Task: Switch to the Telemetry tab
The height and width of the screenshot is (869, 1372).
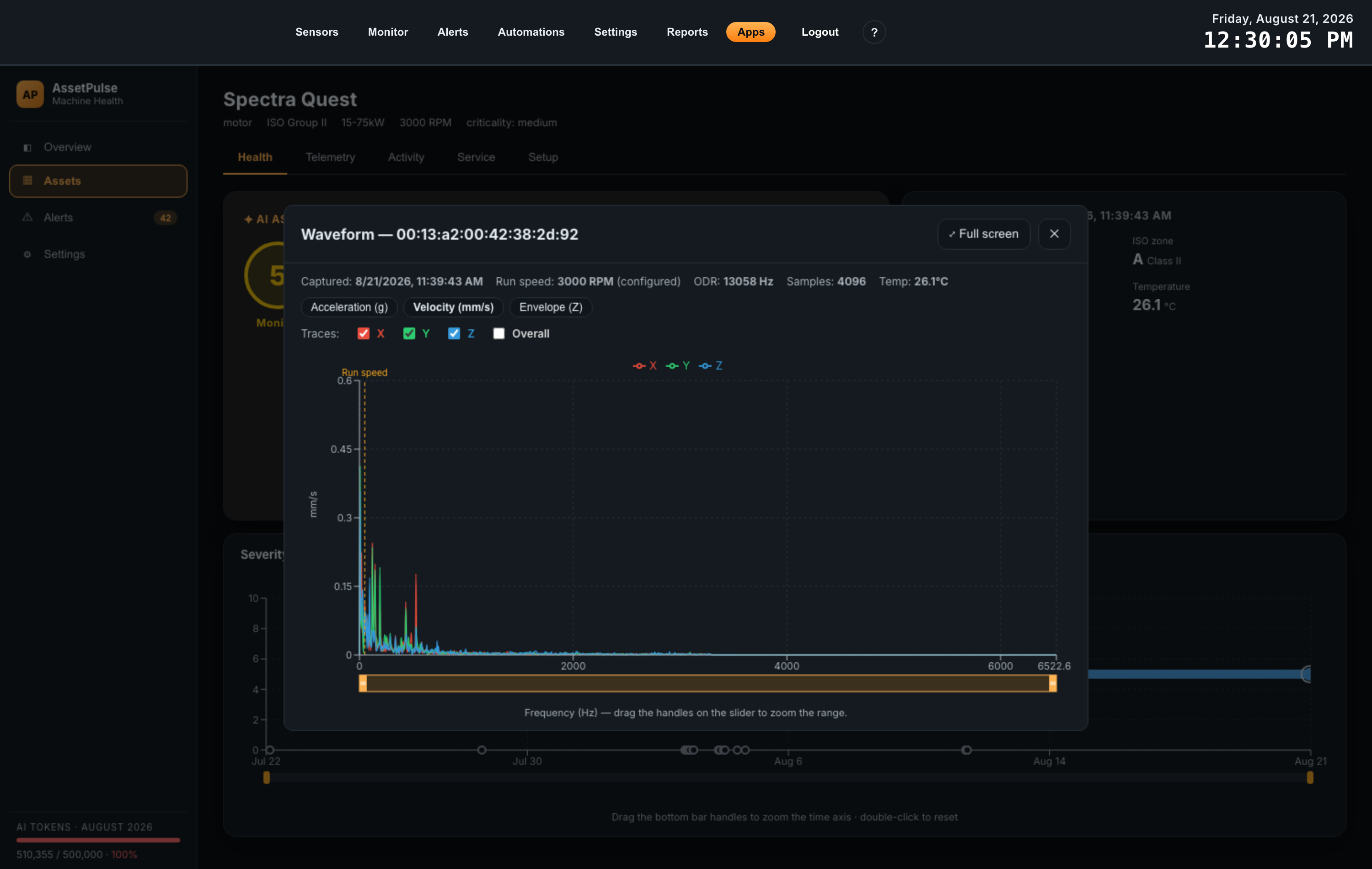Action: (x=331, y=157)
